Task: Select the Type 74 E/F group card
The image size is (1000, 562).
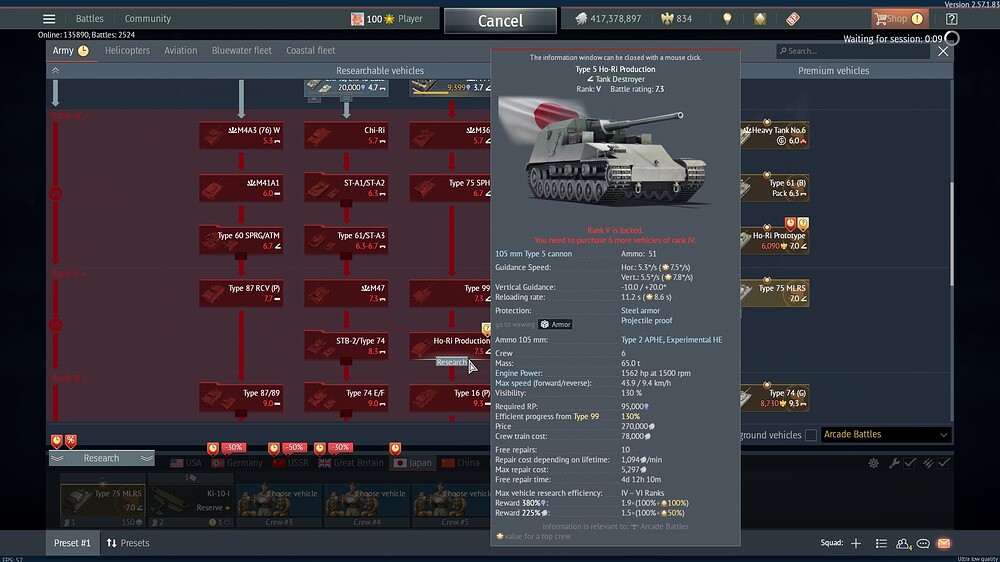Action: click(346, 398)
